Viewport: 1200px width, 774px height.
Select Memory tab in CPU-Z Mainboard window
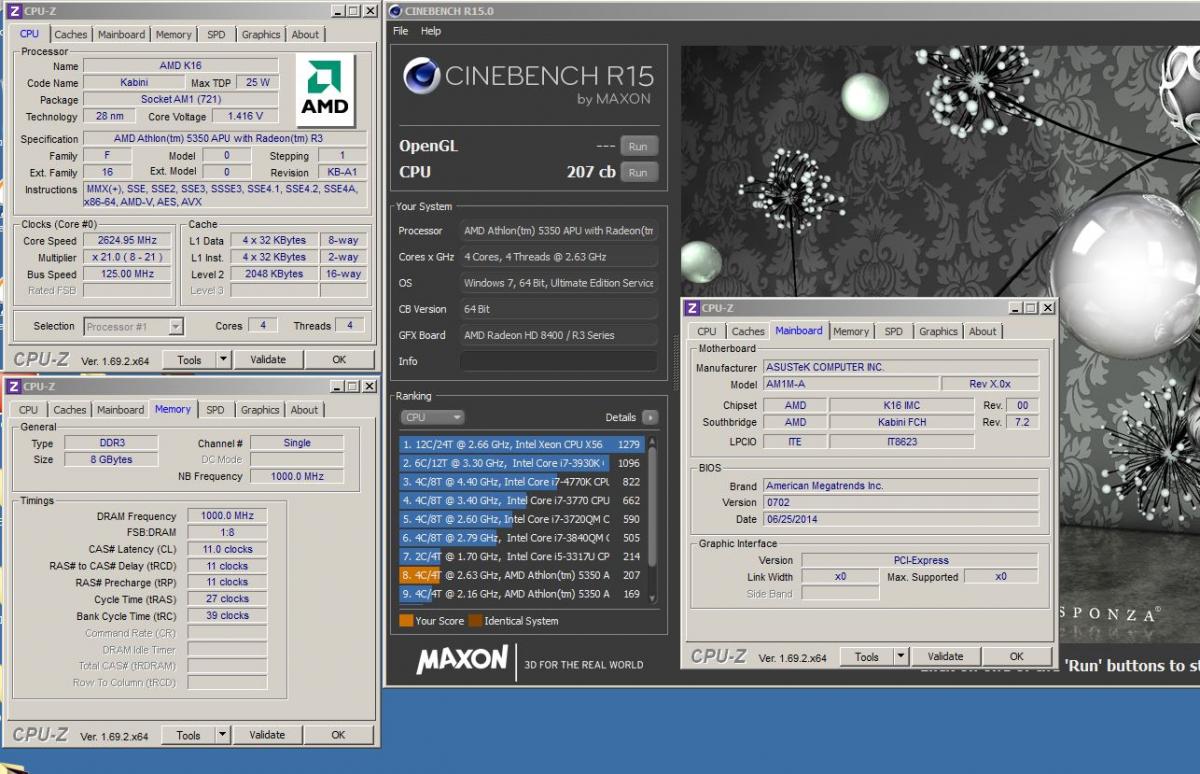point(851,332)
